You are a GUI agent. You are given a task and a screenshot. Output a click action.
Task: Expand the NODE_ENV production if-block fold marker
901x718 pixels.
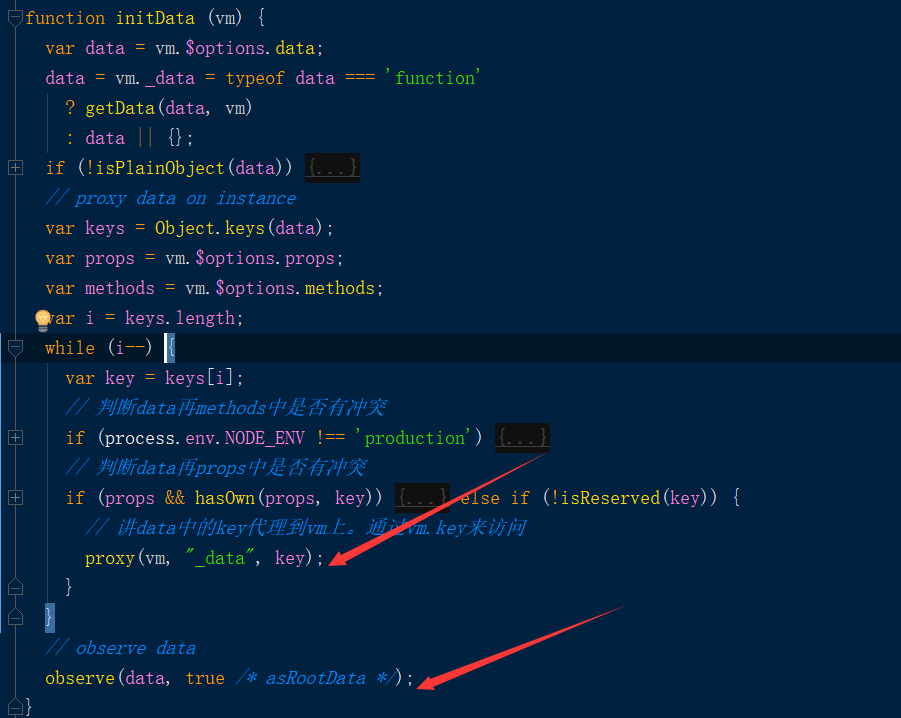point(16,438)
